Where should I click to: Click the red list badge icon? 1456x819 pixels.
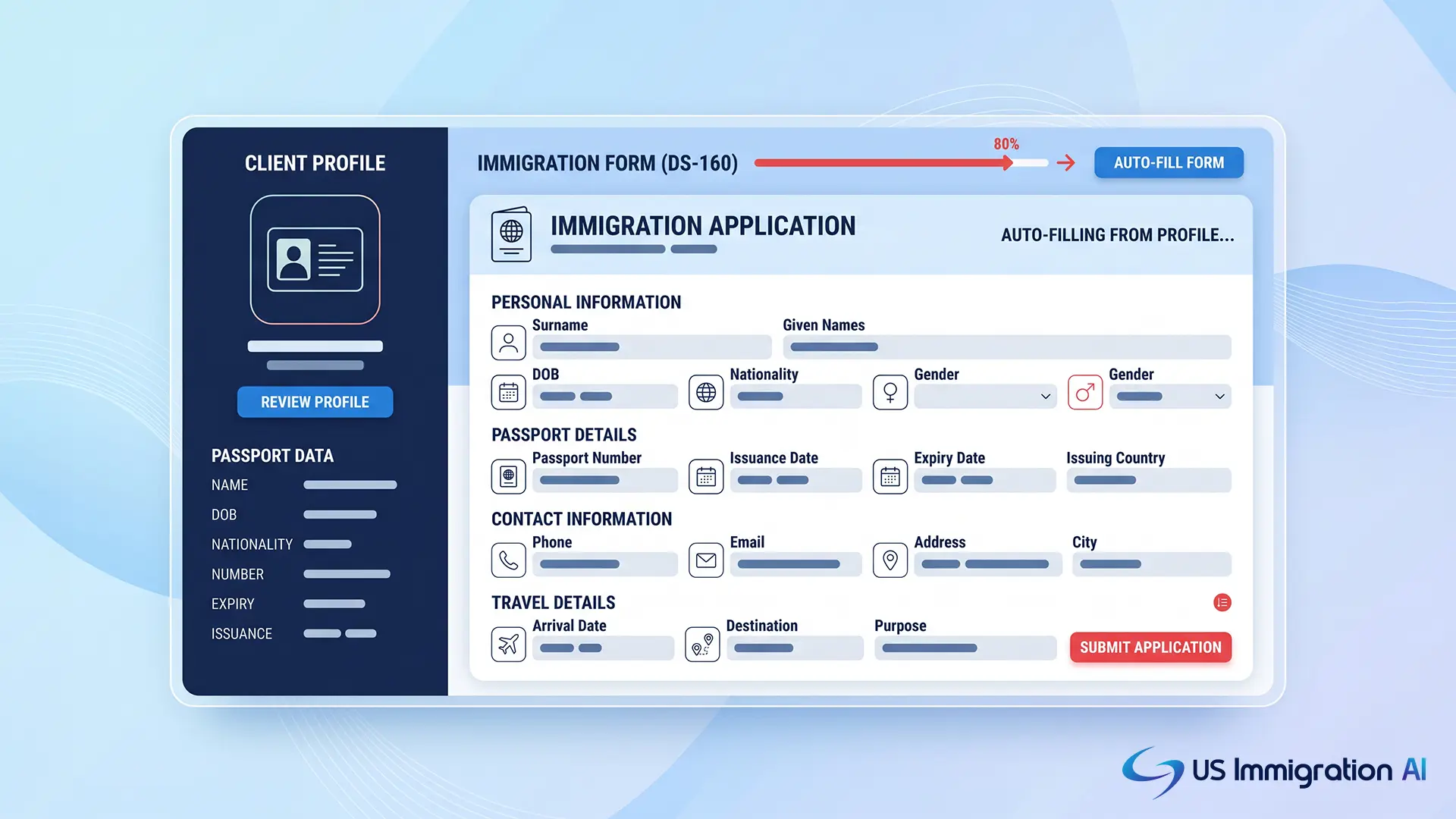(1222, 603)
